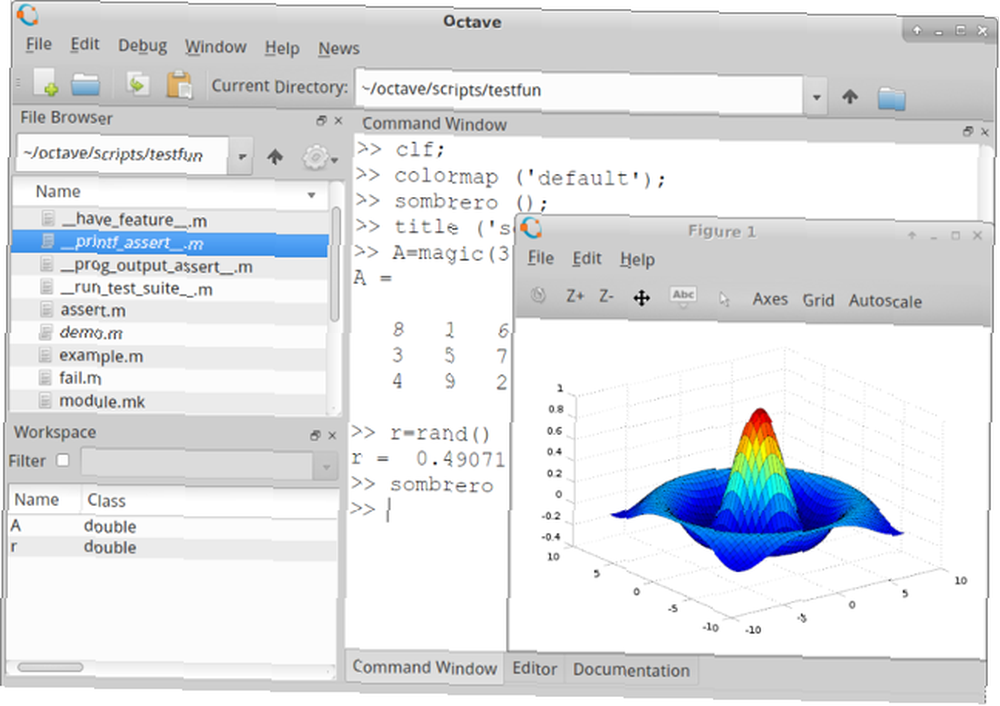
Task: Click the Class column header in Workspace
Action: [x=210, y=501]
